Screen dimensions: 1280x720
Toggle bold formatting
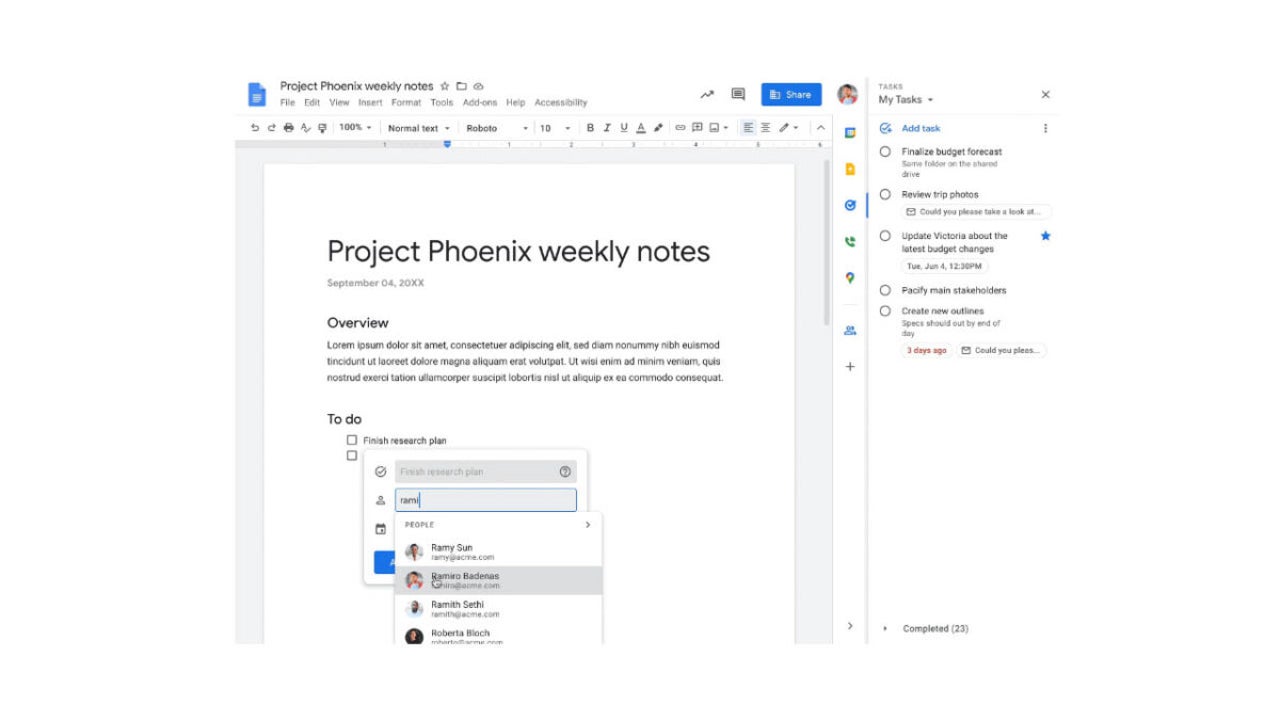pyautogui.click(x=589, y=128)
